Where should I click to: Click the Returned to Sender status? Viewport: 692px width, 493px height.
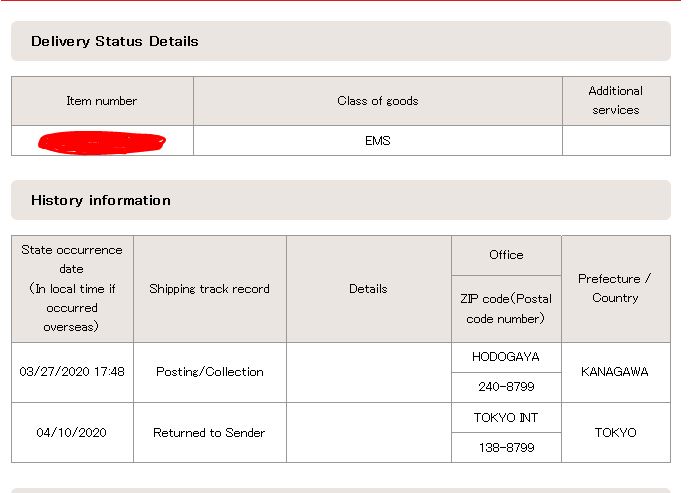coord(210,433)
